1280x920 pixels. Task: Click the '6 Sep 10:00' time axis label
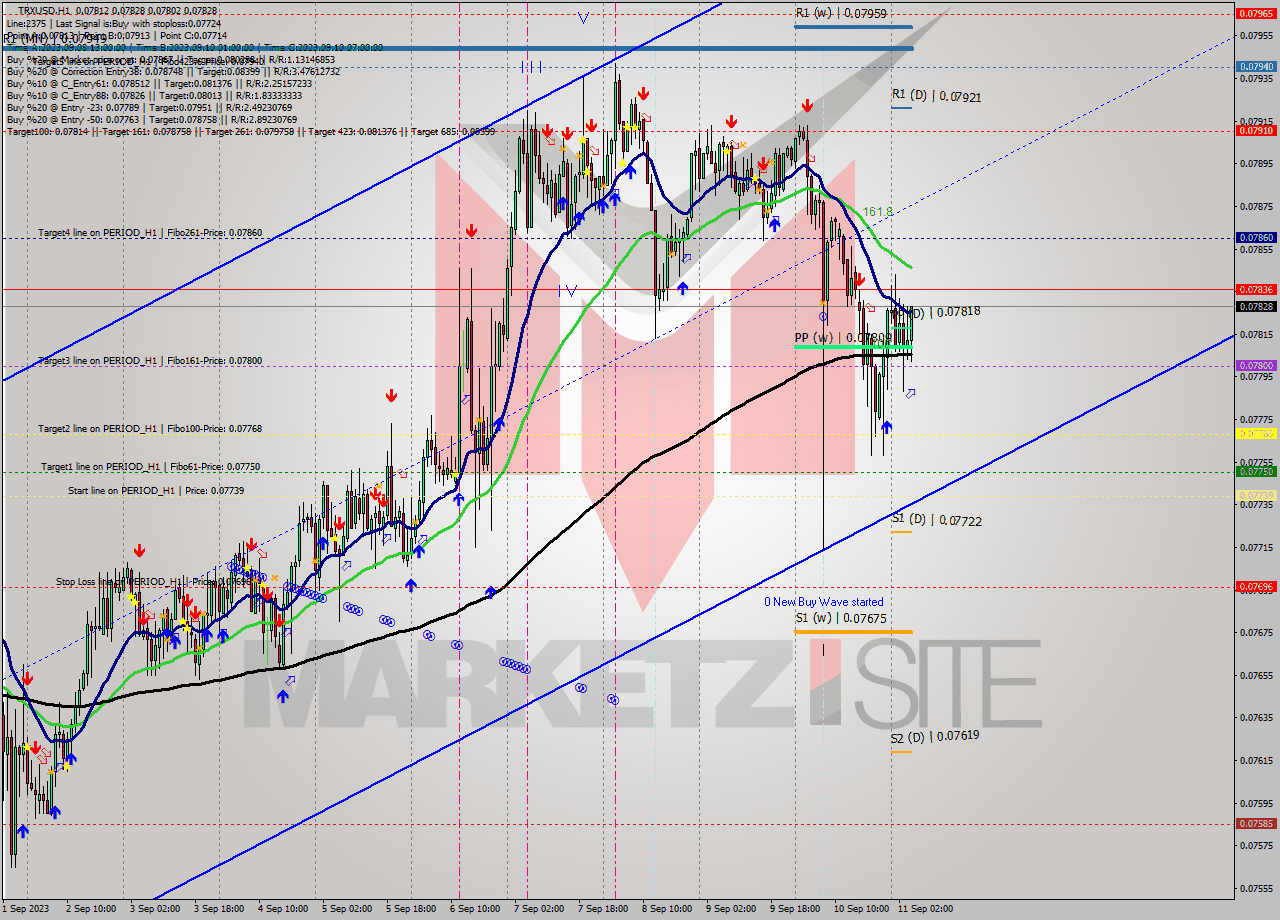pyautogui.click(x=474, y=909)
